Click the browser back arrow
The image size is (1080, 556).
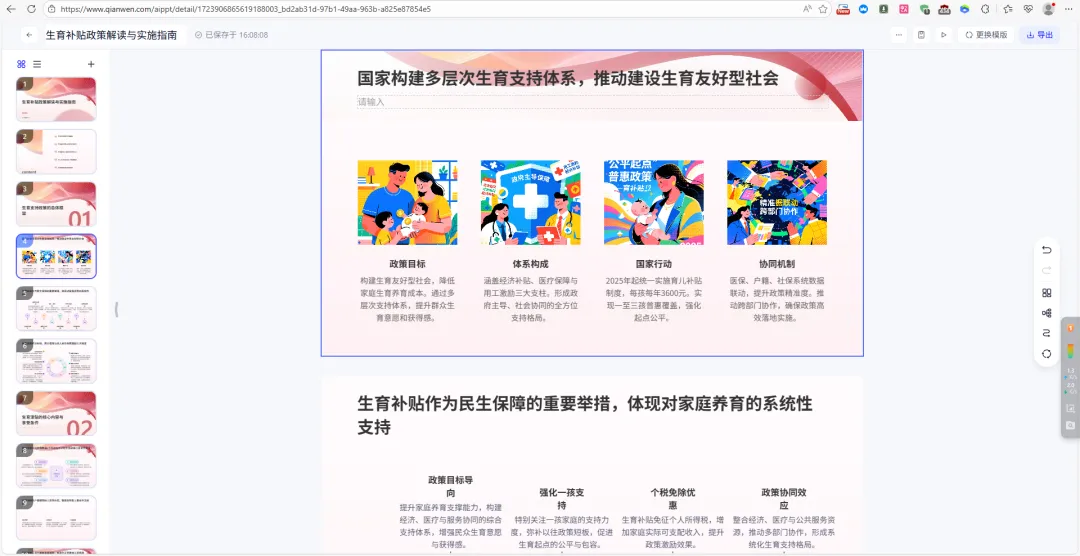pyautogui.click(x=11, y=9)
